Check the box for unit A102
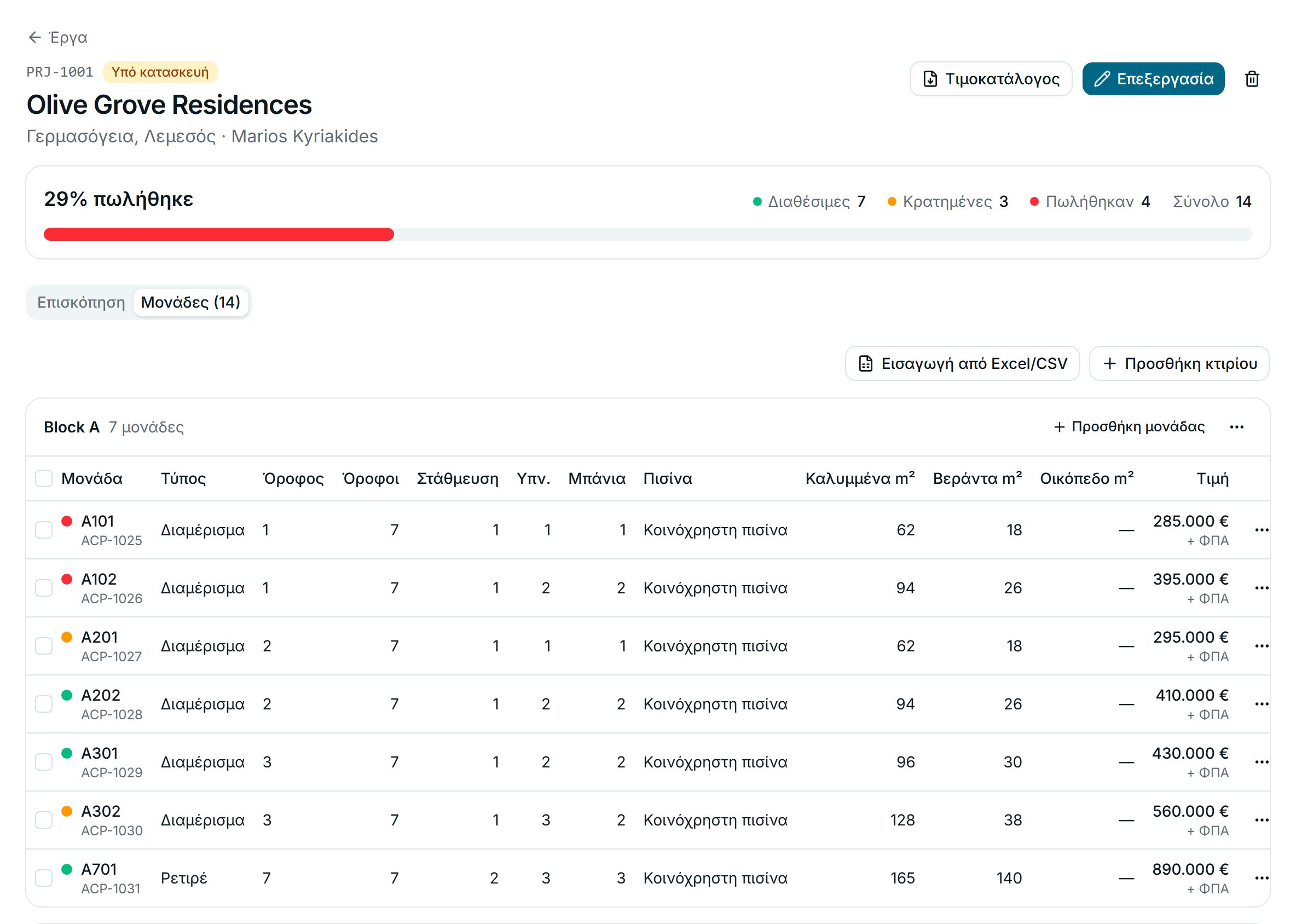 [44, 588]
